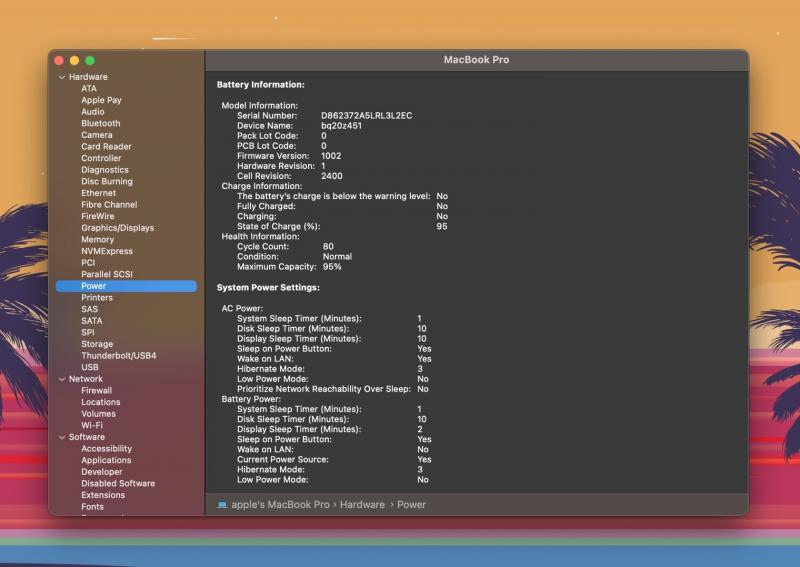Screen dimensions: 800x567
Task: Select Disc Burning entry
Action: click(x=107, y=182)
